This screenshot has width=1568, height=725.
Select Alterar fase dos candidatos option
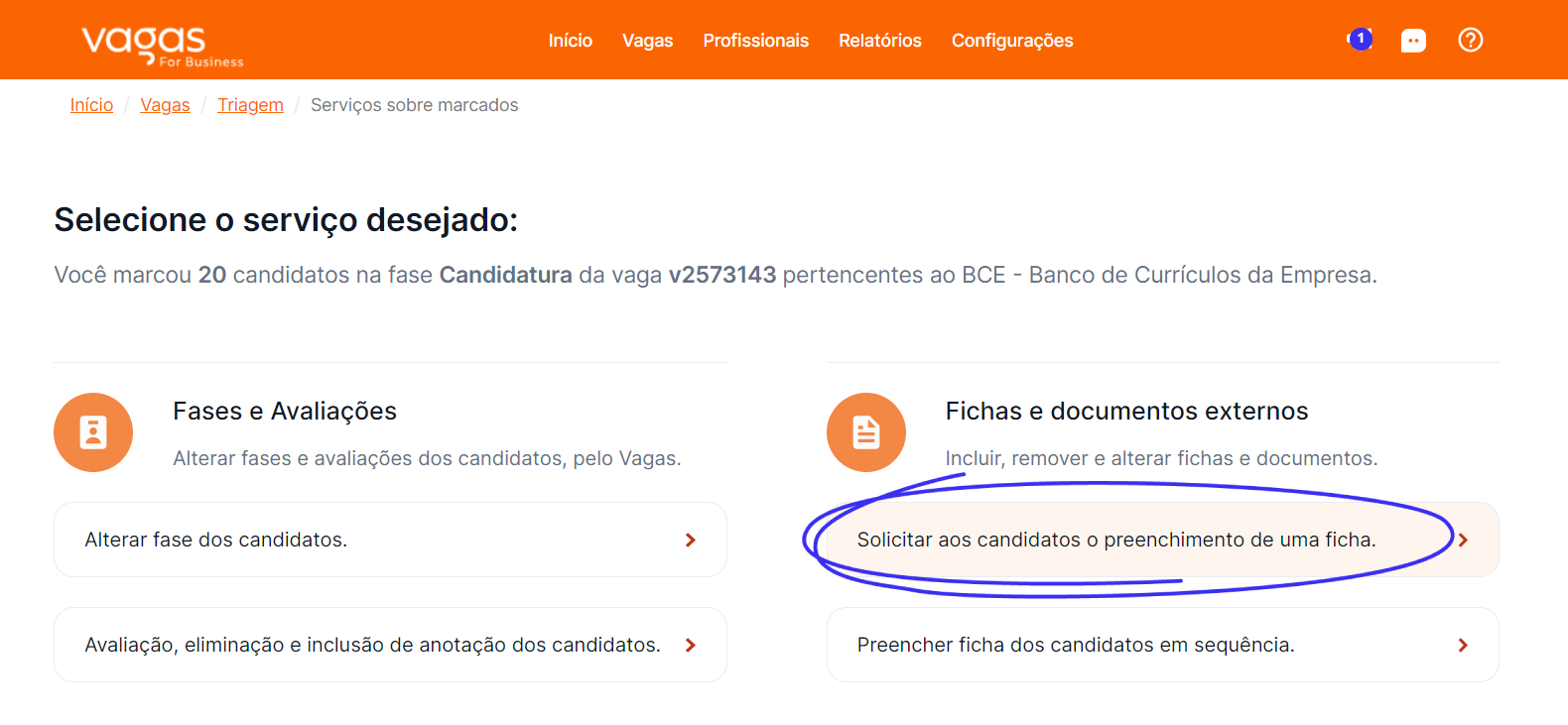pyautogui.click(x=390, y=540)
